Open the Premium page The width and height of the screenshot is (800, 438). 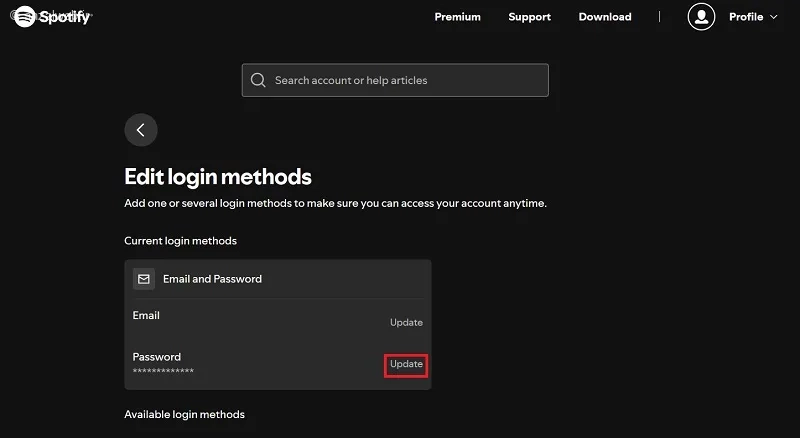click(x=457, y=17)
